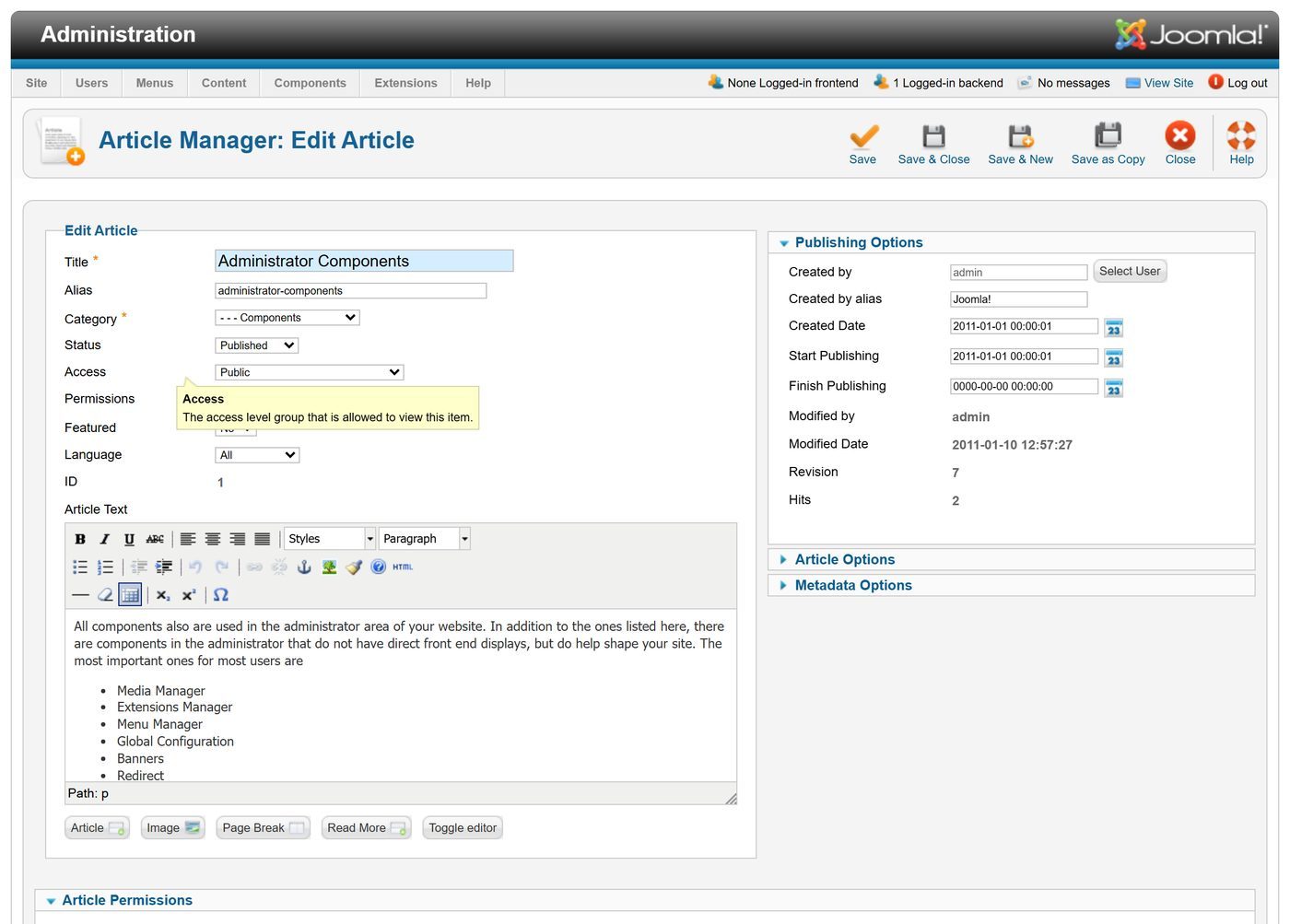The width and height of the screenshot is (1290, 924).
Task: Clean up messy code with brush icon
Action: point(354,567)
